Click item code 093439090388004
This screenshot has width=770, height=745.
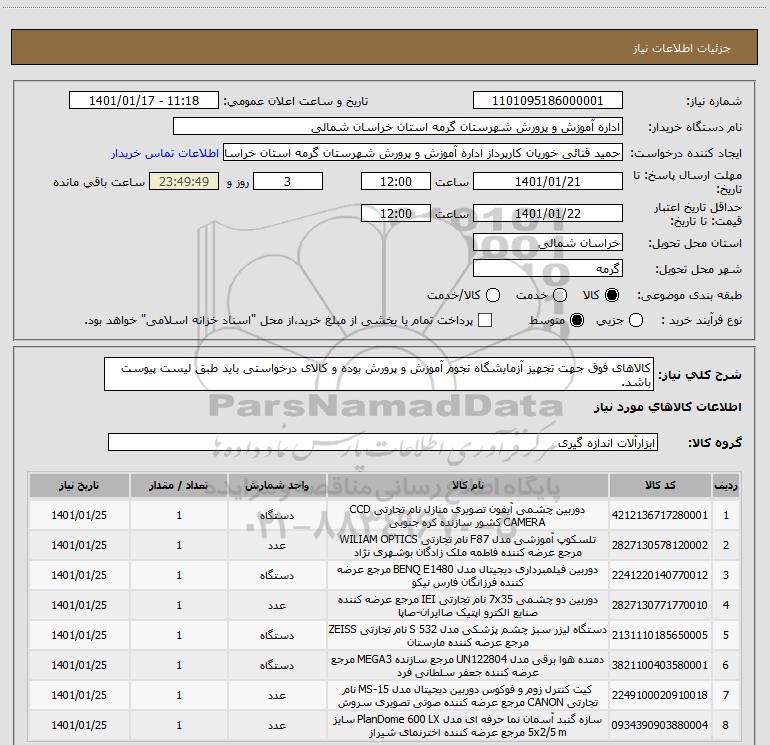[x=660, y=725]
